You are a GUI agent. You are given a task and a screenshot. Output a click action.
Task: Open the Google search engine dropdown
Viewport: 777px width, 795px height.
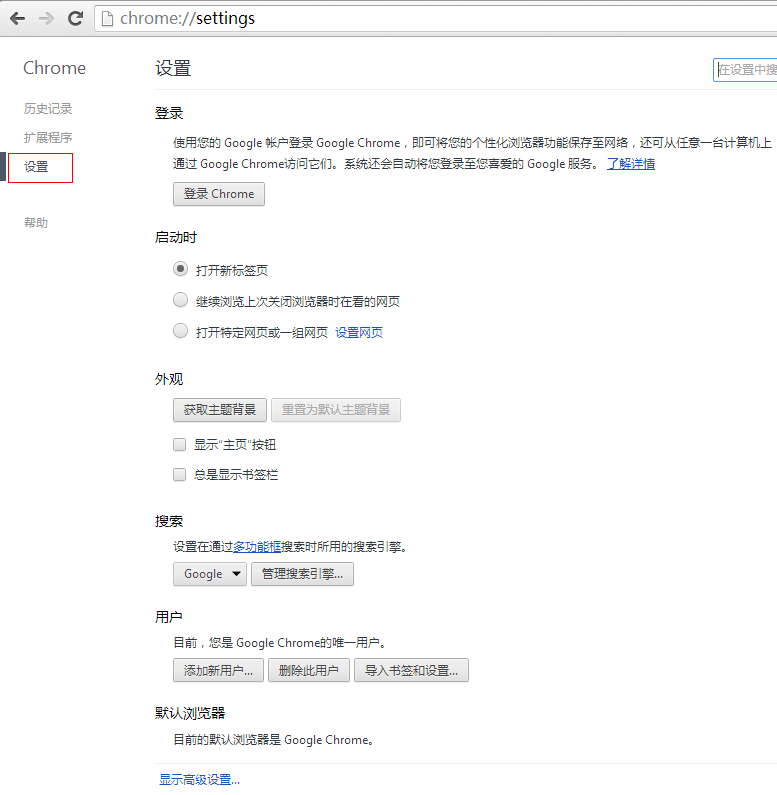point(210,574)
